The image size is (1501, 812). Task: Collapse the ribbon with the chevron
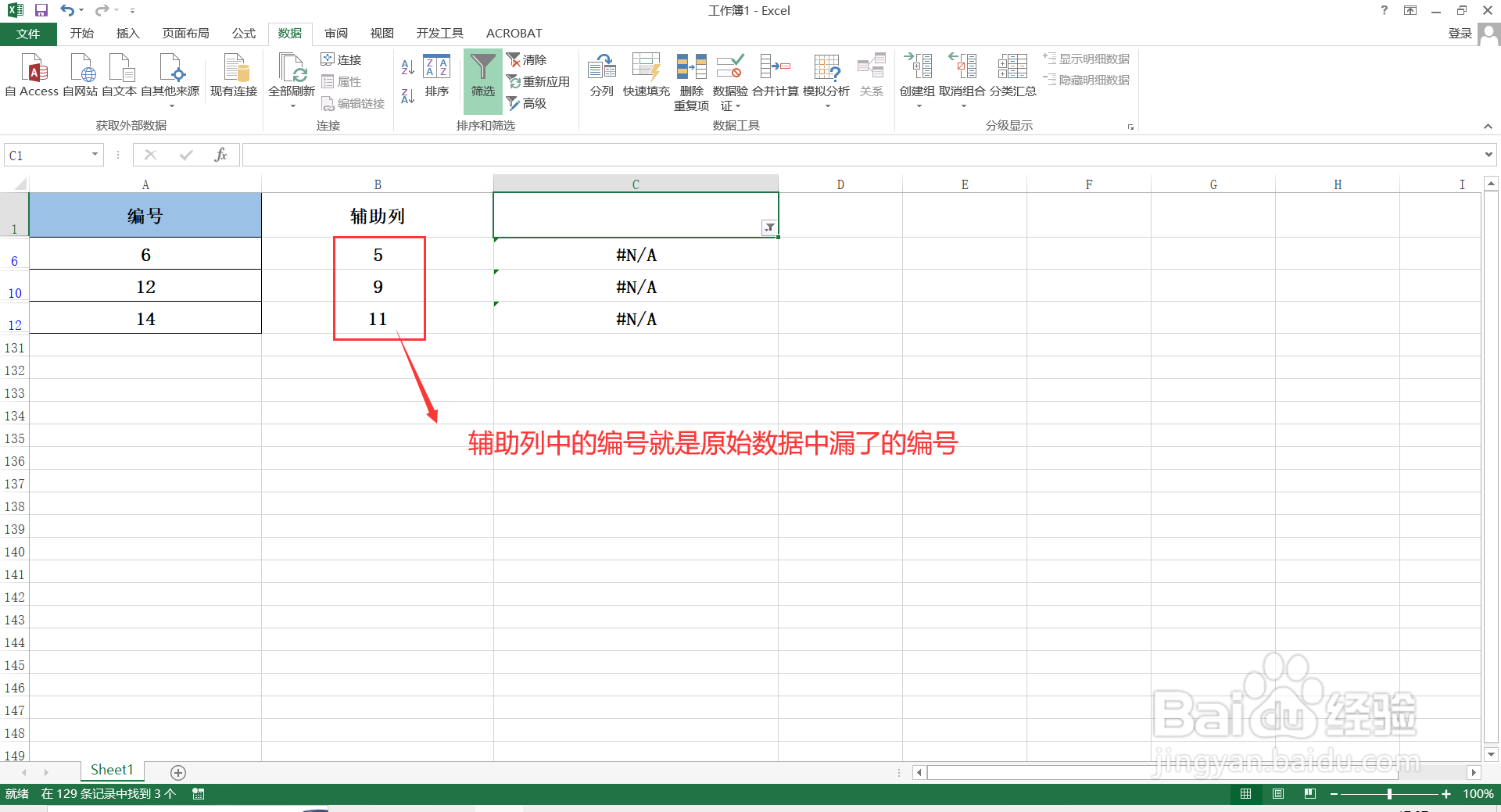(1488, 127)
